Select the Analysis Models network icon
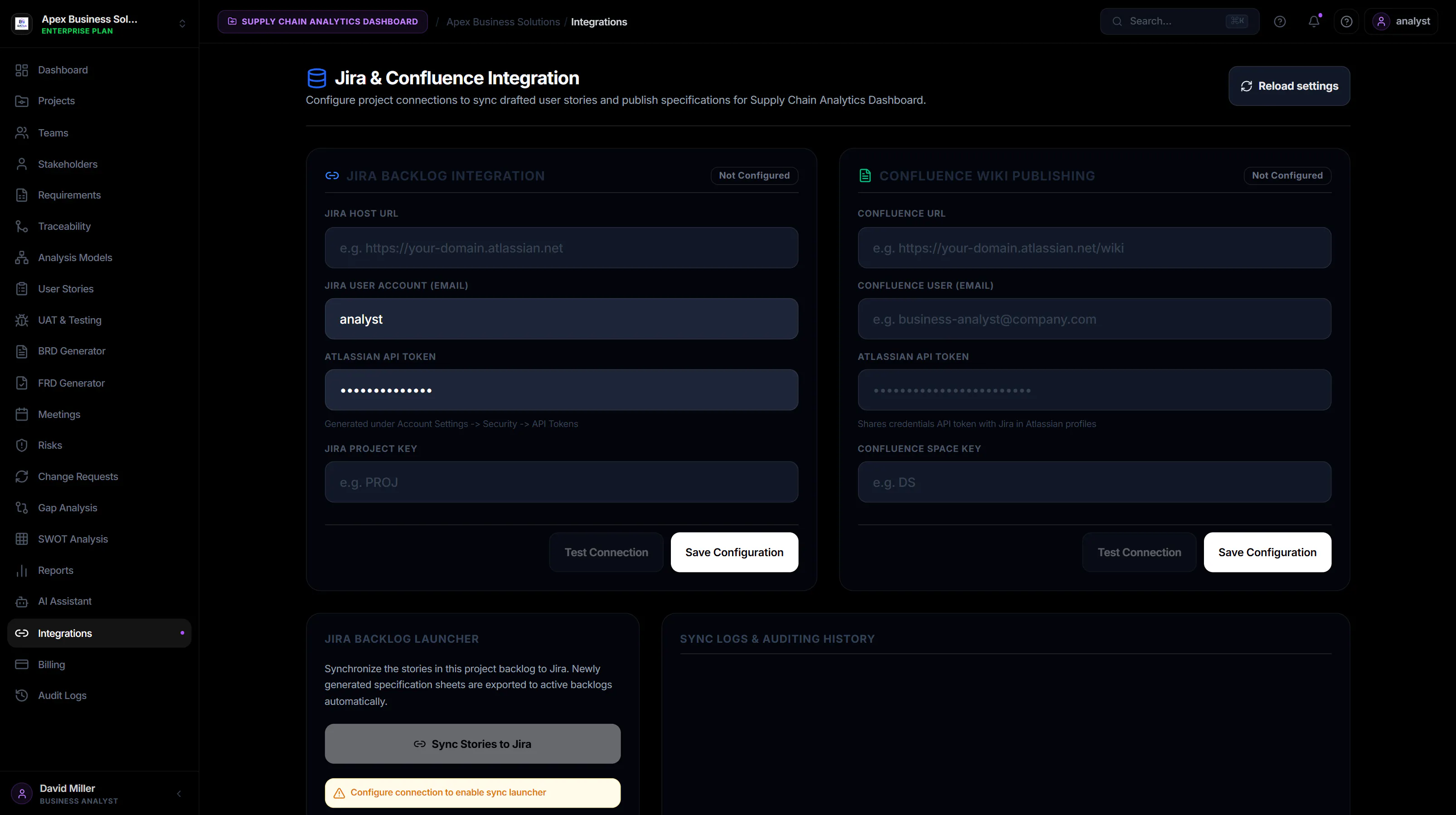 click(21, 258)
